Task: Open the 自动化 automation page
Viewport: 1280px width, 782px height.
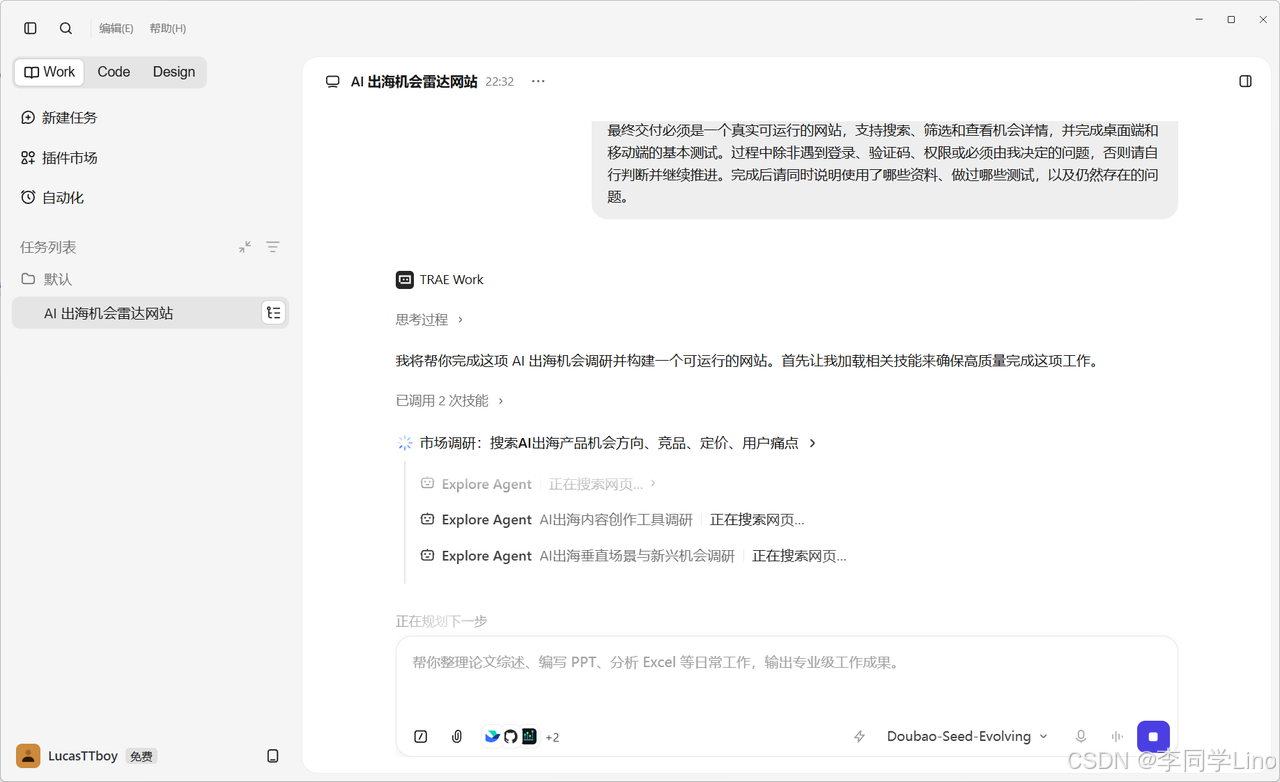Action: [x=52, y=198]
